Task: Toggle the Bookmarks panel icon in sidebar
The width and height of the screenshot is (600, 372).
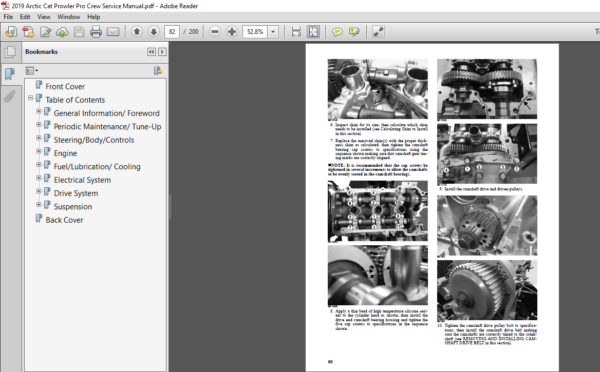Action: point(10,73)
